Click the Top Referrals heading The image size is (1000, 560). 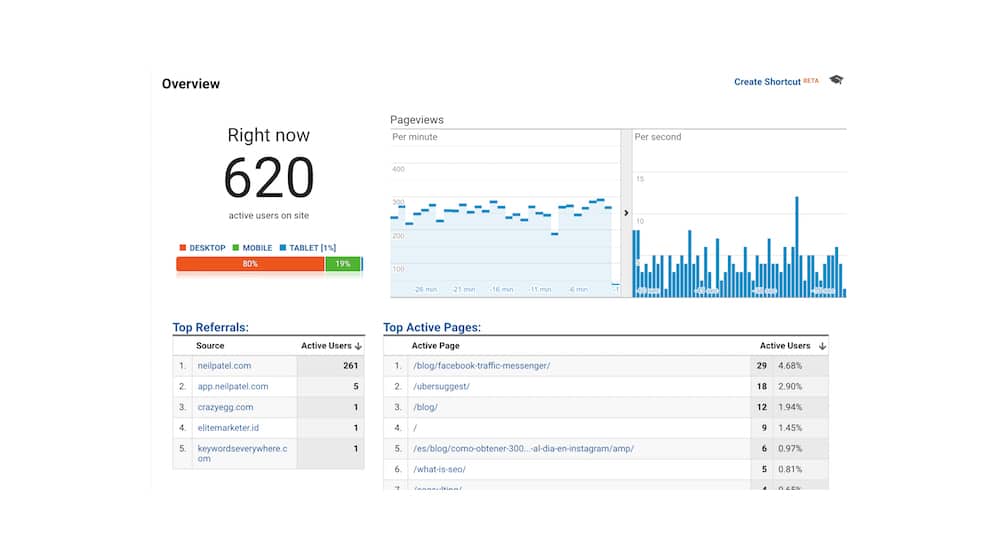point(210,327)
